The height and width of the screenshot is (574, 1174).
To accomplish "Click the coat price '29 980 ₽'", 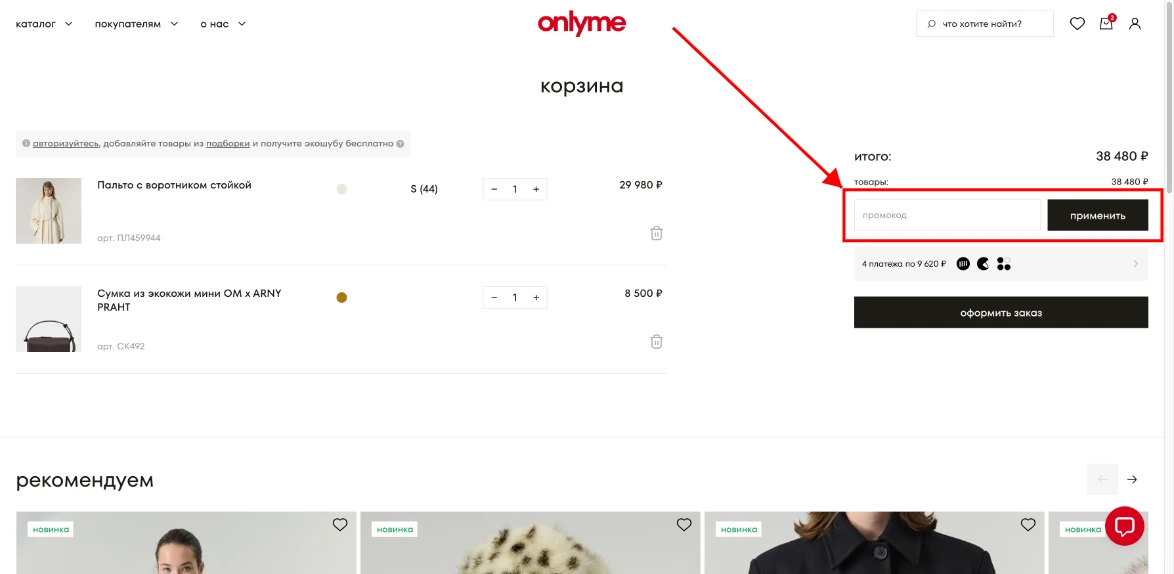I will pyautogui.click(x=641, y=185).
